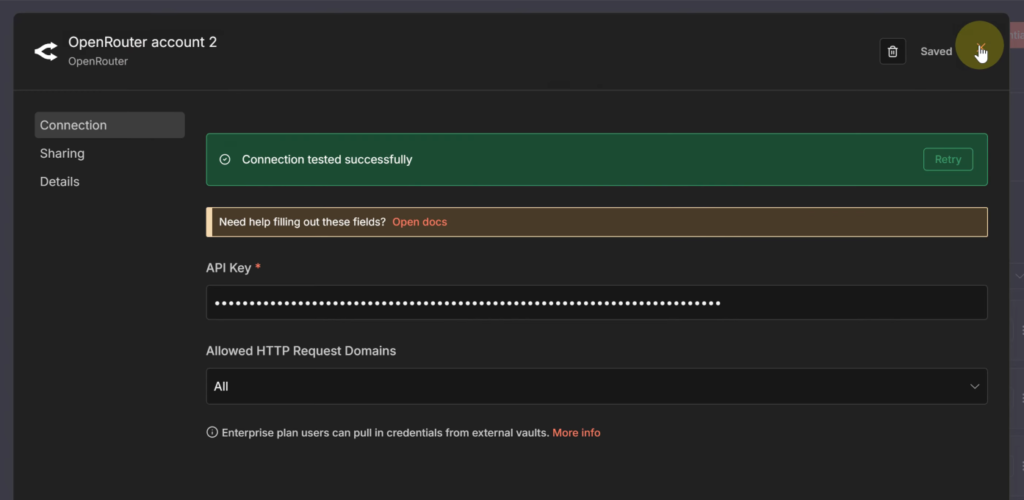The height and width of the screenshot is (500, 1024).
Task: Open the More info link
Action: pyautogui.click(x=576, y=433)
